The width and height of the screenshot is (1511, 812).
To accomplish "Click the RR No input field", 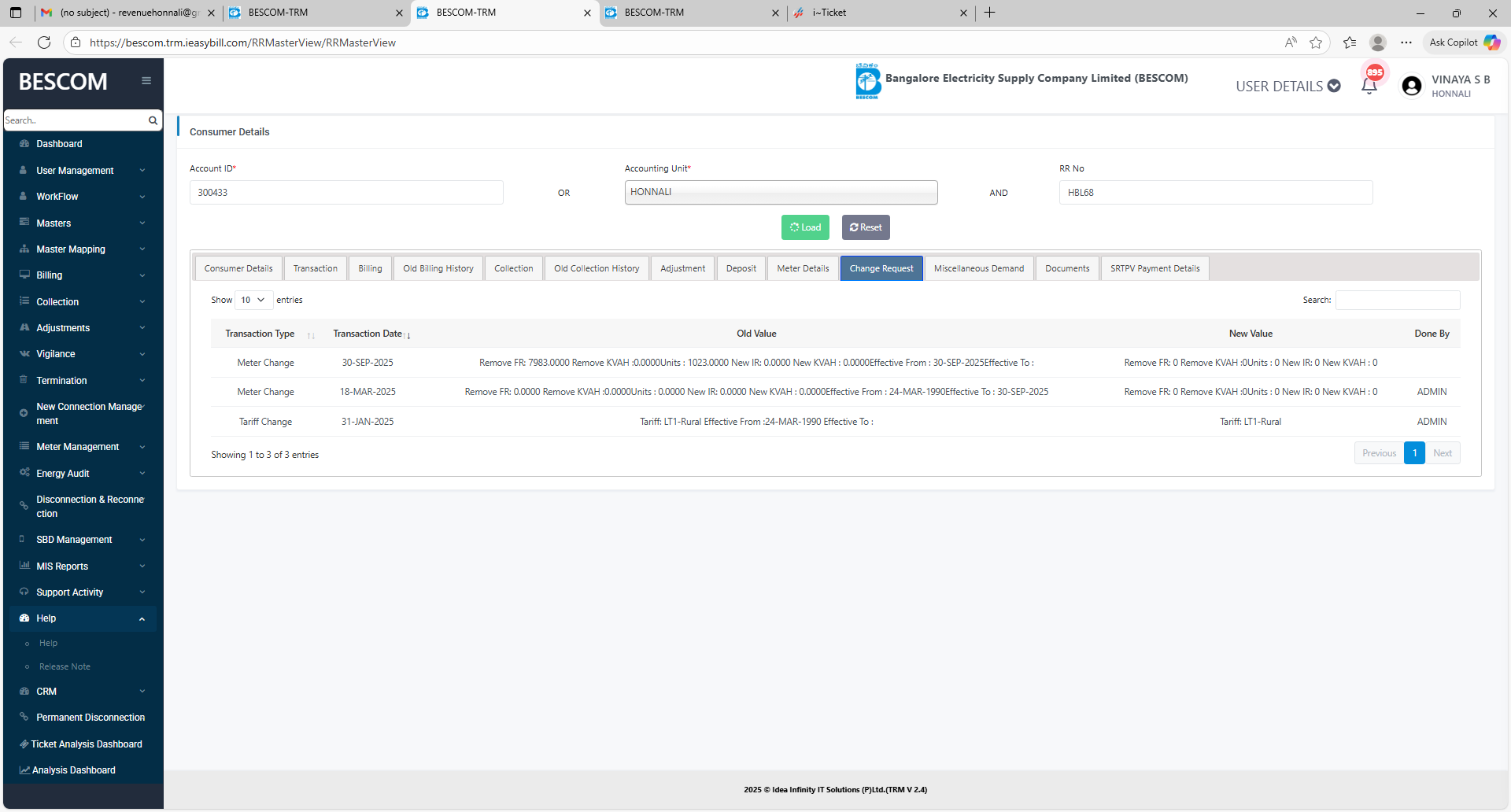I will pos(1216,193).
